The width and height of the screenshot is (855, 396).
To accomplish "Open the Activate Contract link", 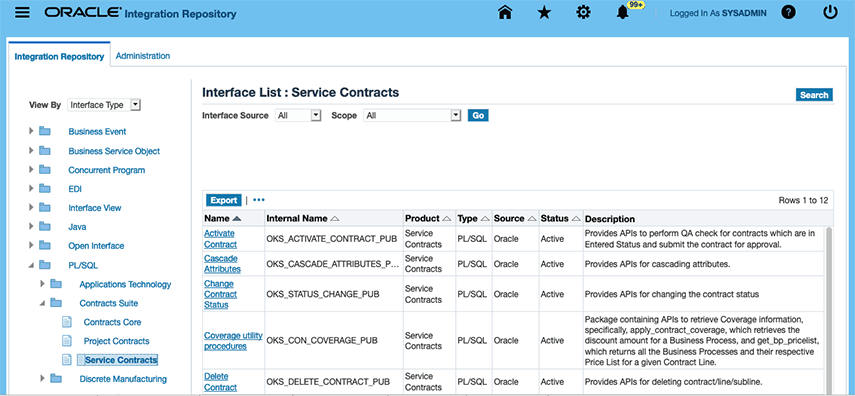I will 220,239.
